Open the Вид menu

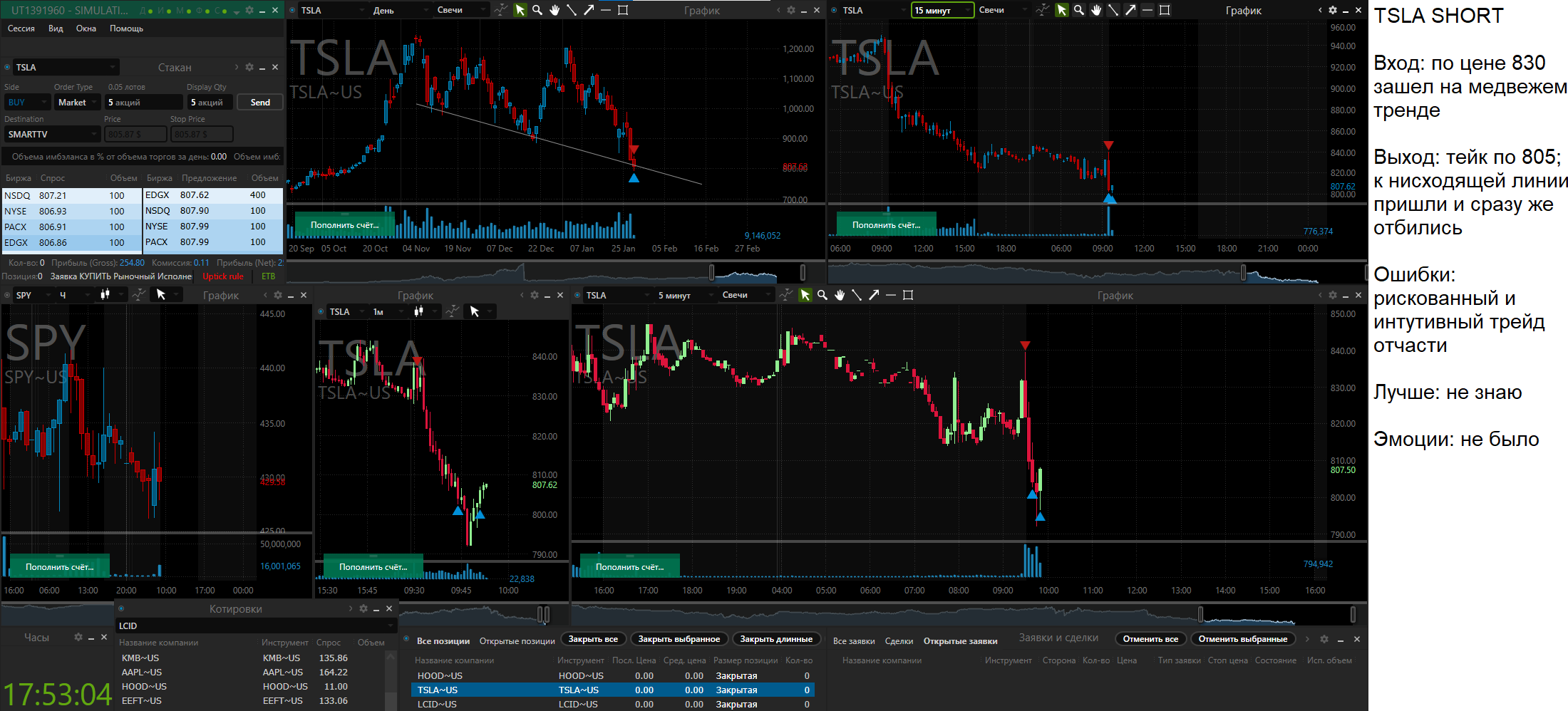(x=56, y=28)
